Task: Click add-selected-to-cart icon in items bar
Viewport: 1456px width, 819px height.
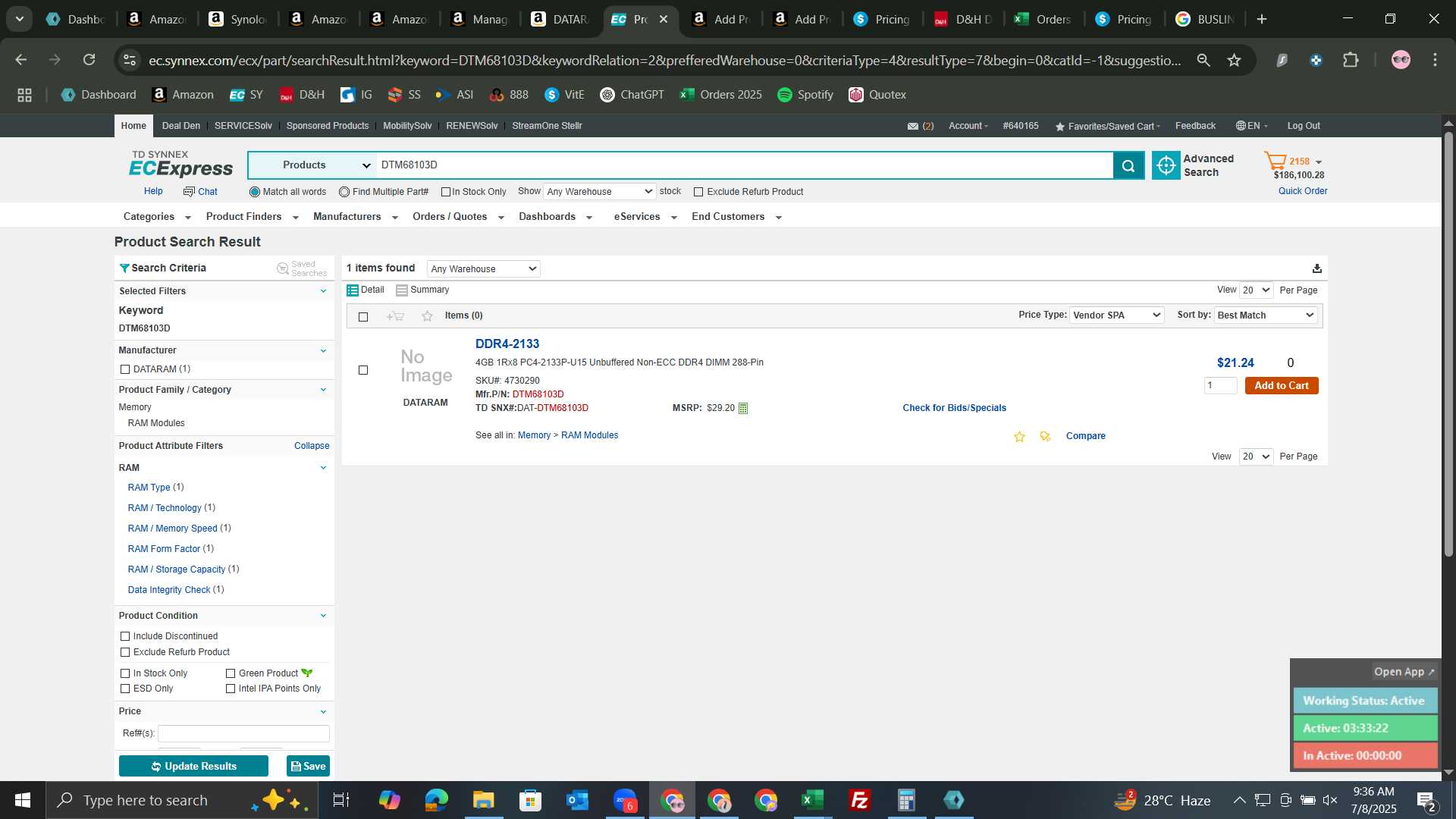Action: 395,316
